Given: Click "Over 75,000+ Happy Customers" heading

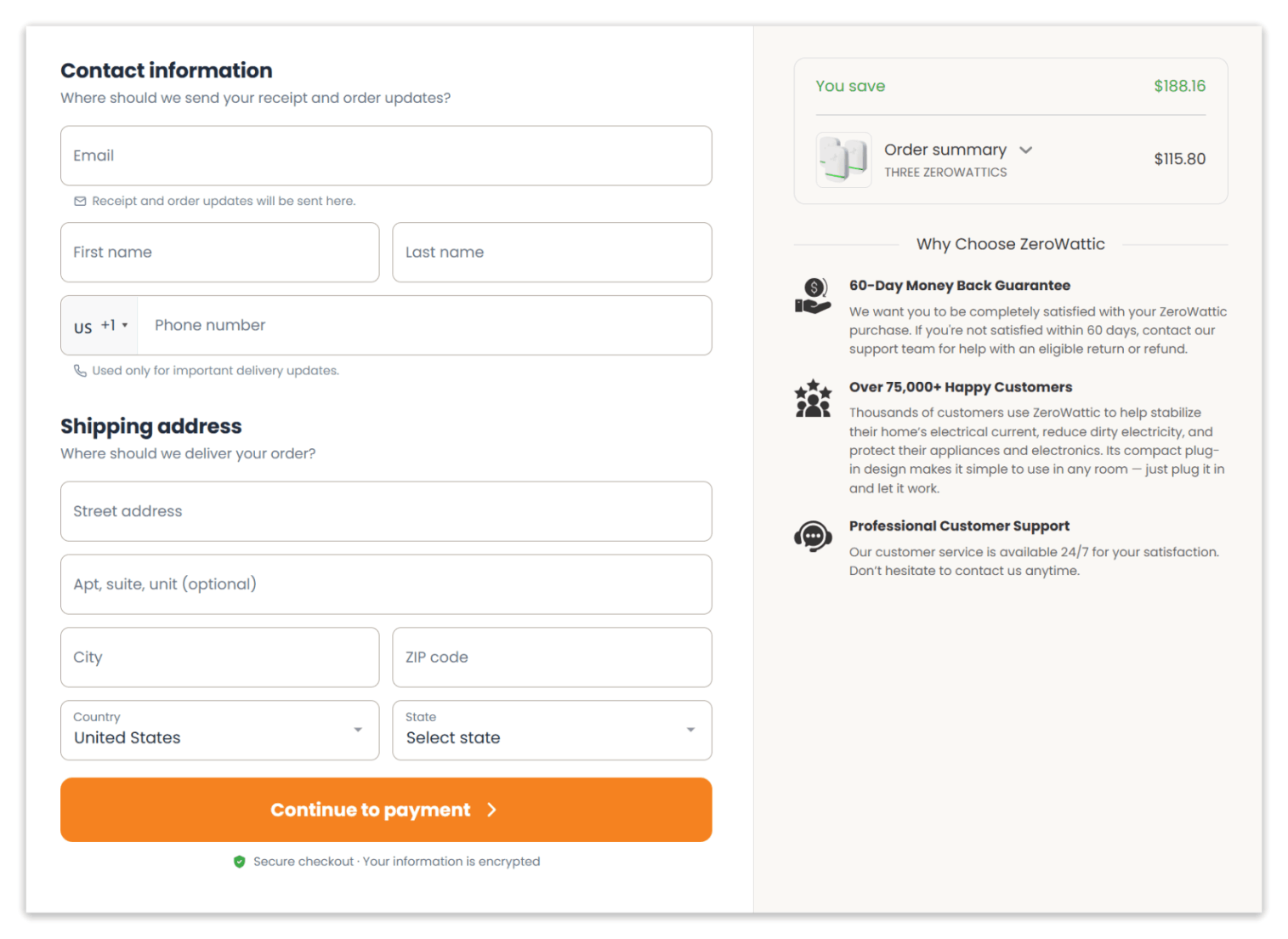Looking at the screenshot, I should [x=961, y=387].
